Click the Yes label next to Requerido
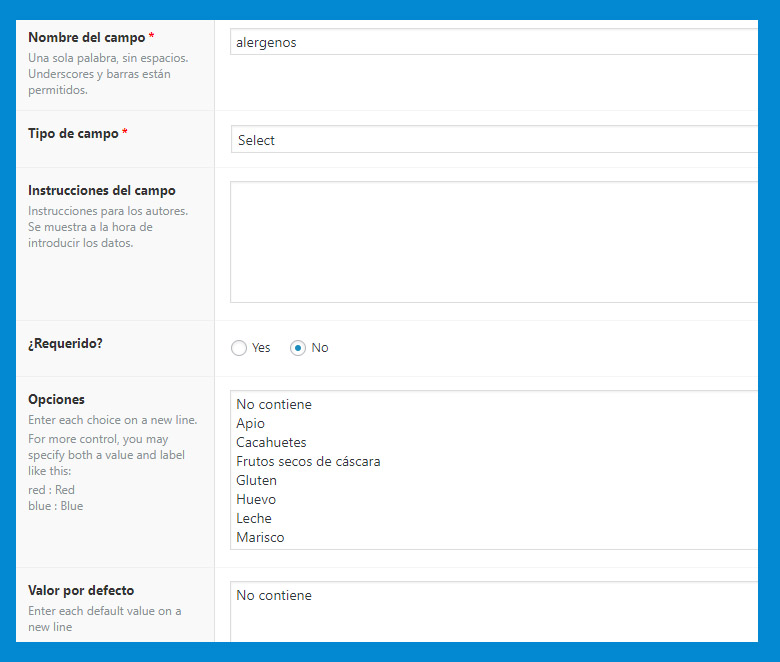 pos(261,348)
